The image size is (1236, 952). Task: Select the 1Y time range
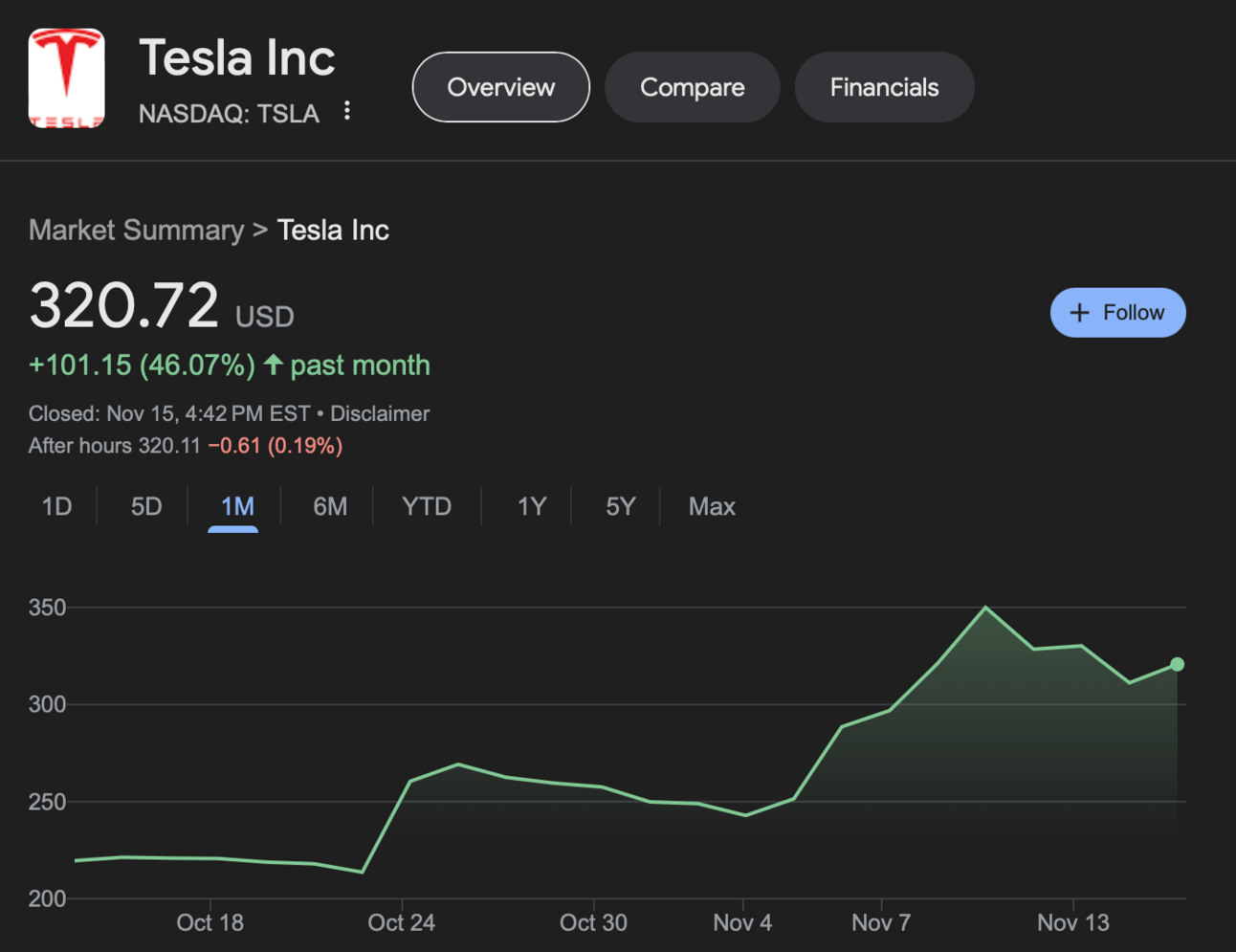(x=531, y=506)
